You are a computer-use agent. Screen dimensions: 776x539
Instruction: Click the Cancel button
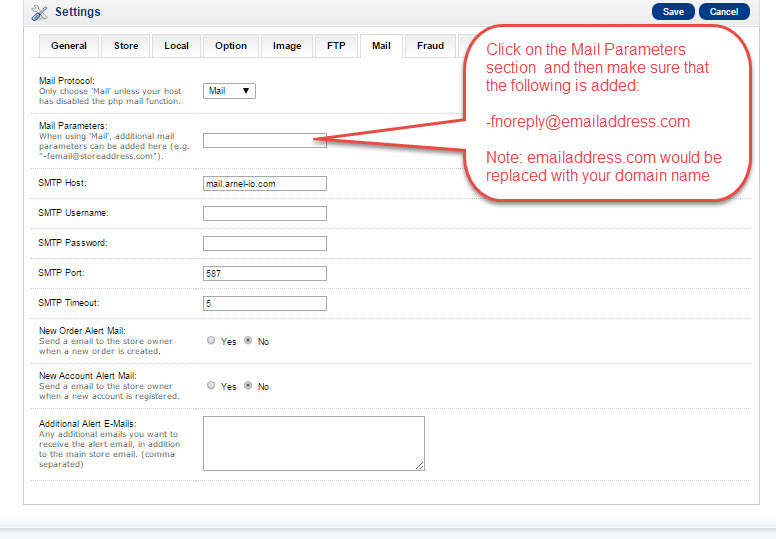pyautogui.click(x=724, y=11)
